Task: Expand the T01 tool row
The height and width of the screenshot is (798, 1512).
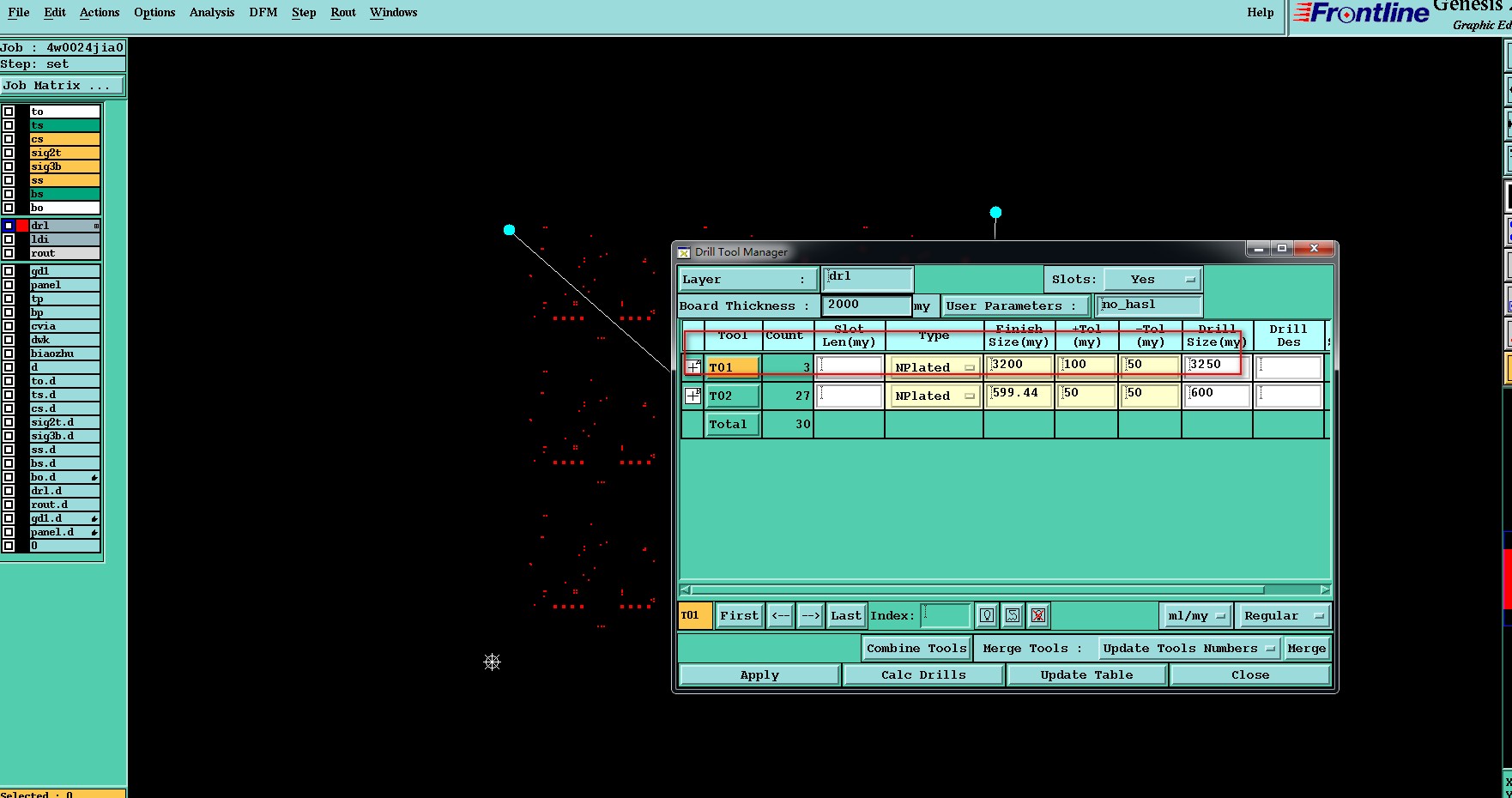Action: (x=692, y=367)
